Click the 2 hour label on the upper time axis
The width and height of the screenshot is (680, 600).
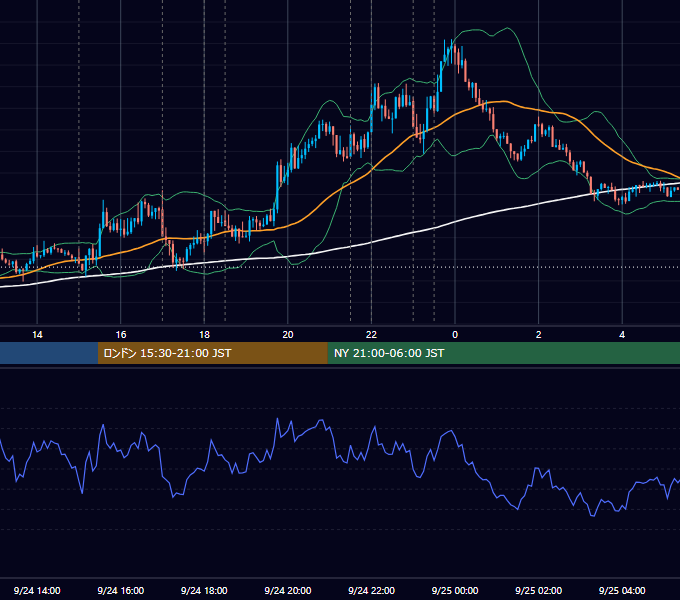tap(539, 335)
